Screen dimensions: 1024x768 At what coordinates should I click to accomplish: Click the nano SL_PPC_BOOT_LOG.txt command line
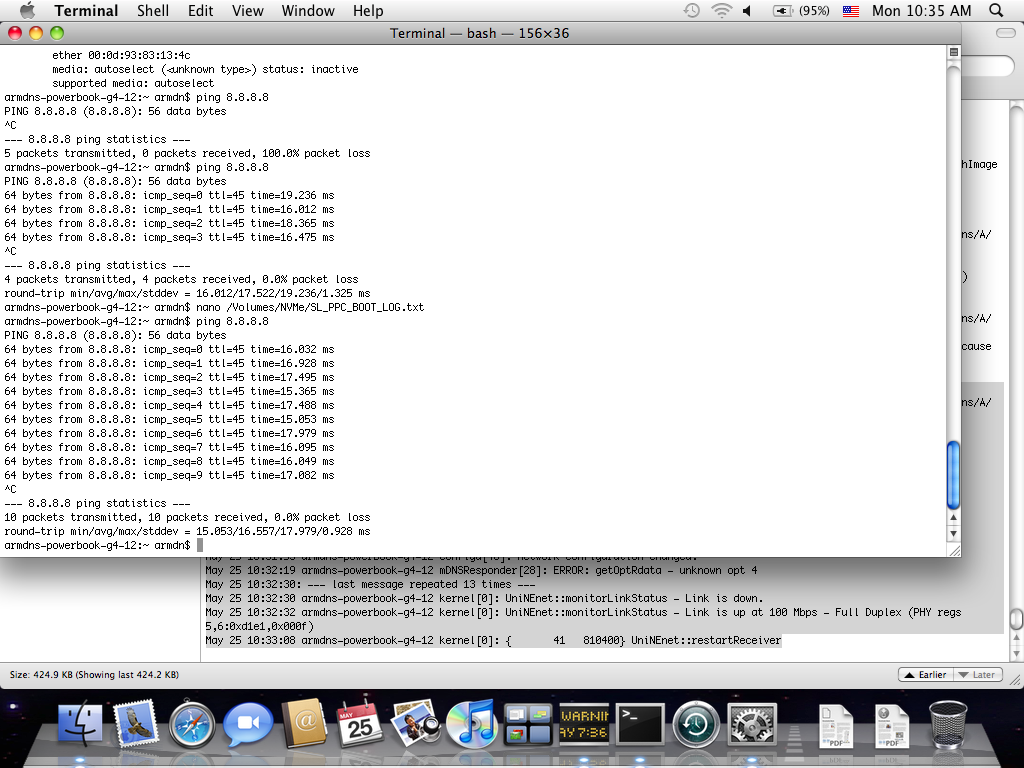click(x=214, y=307)
